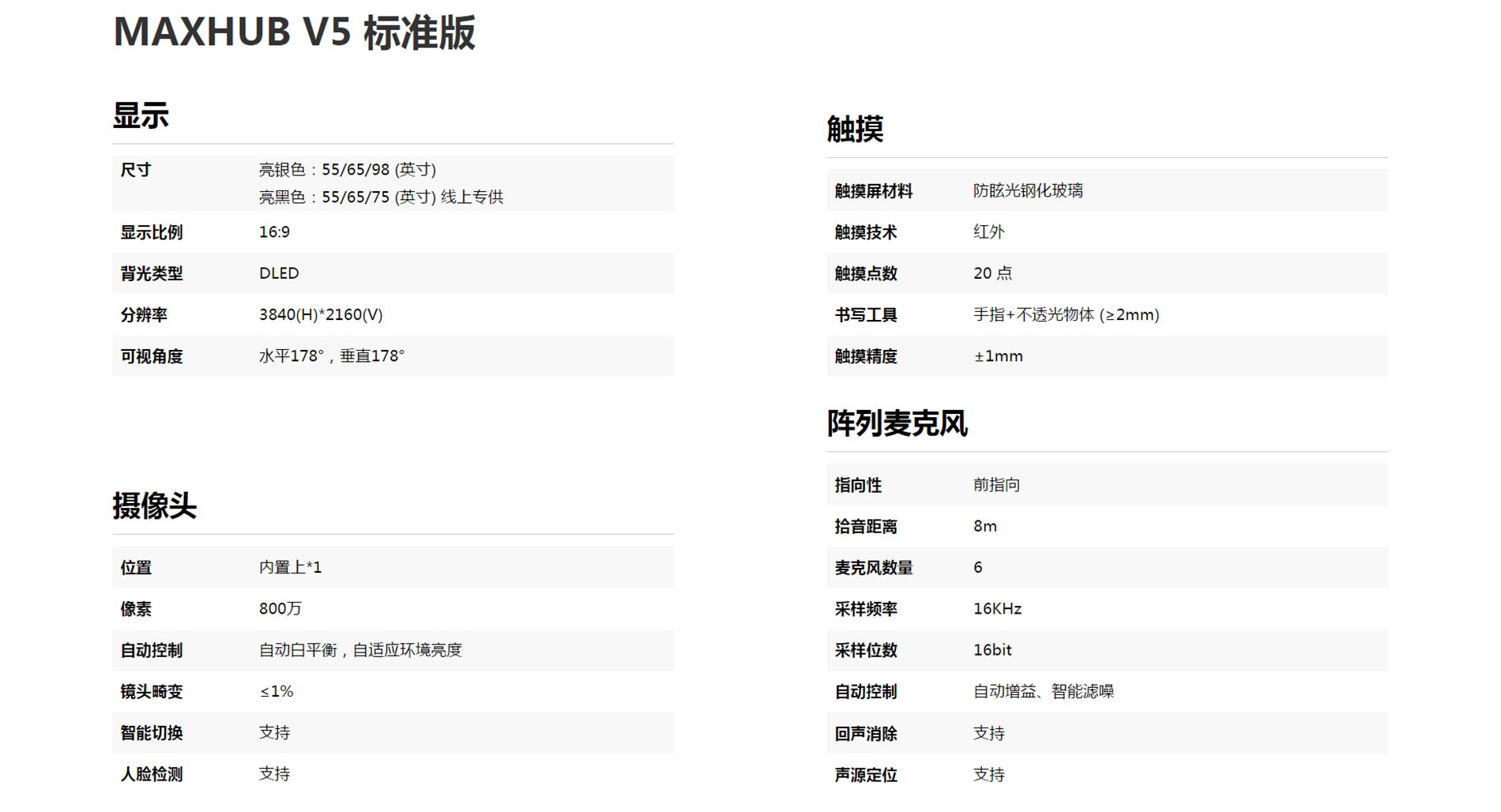Click the 人脸检测 label
This screenshot has width=1501, height=812.
coord(152,774)
